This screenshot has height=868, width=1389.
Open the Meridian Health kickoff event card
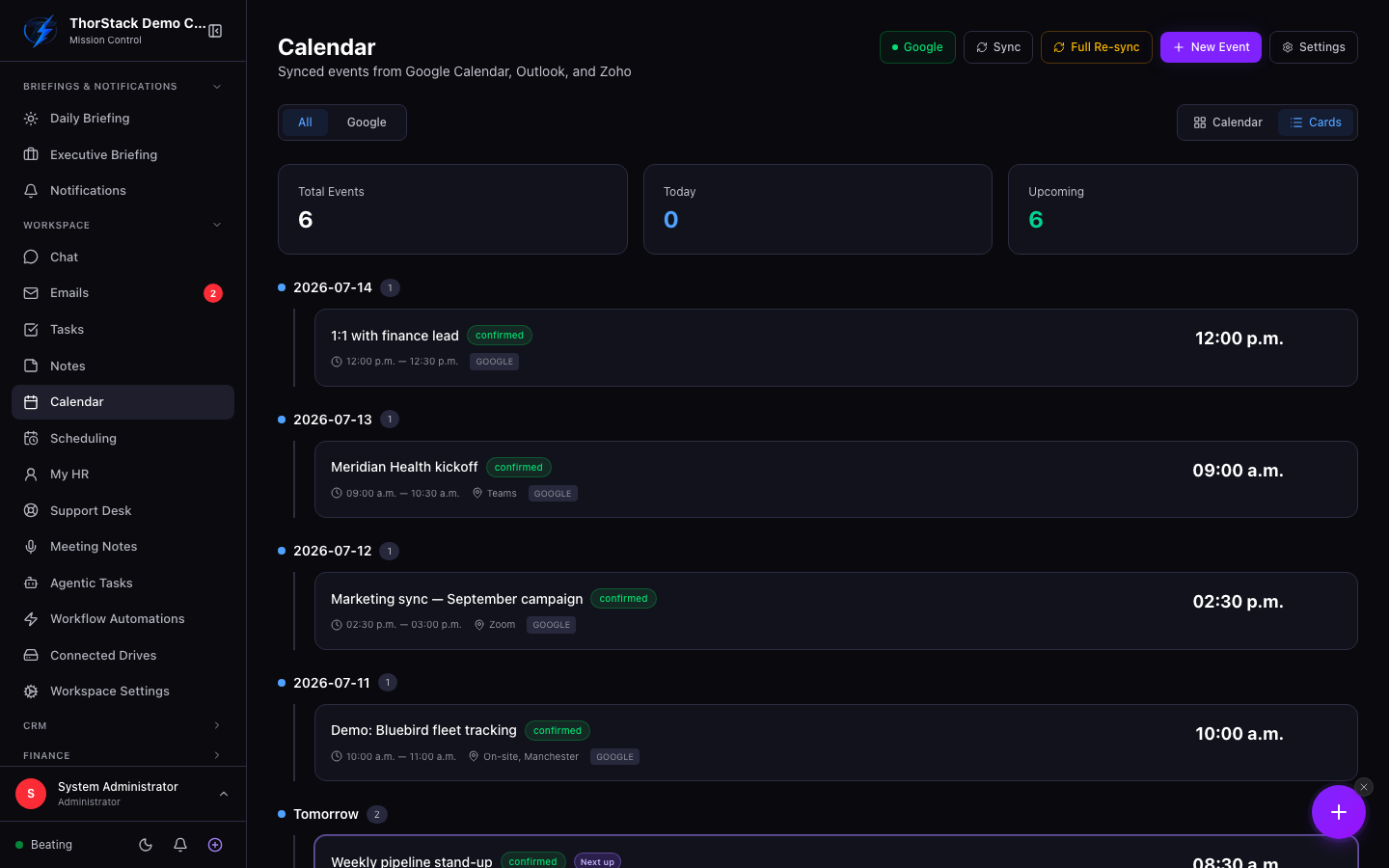coord(835,479)
